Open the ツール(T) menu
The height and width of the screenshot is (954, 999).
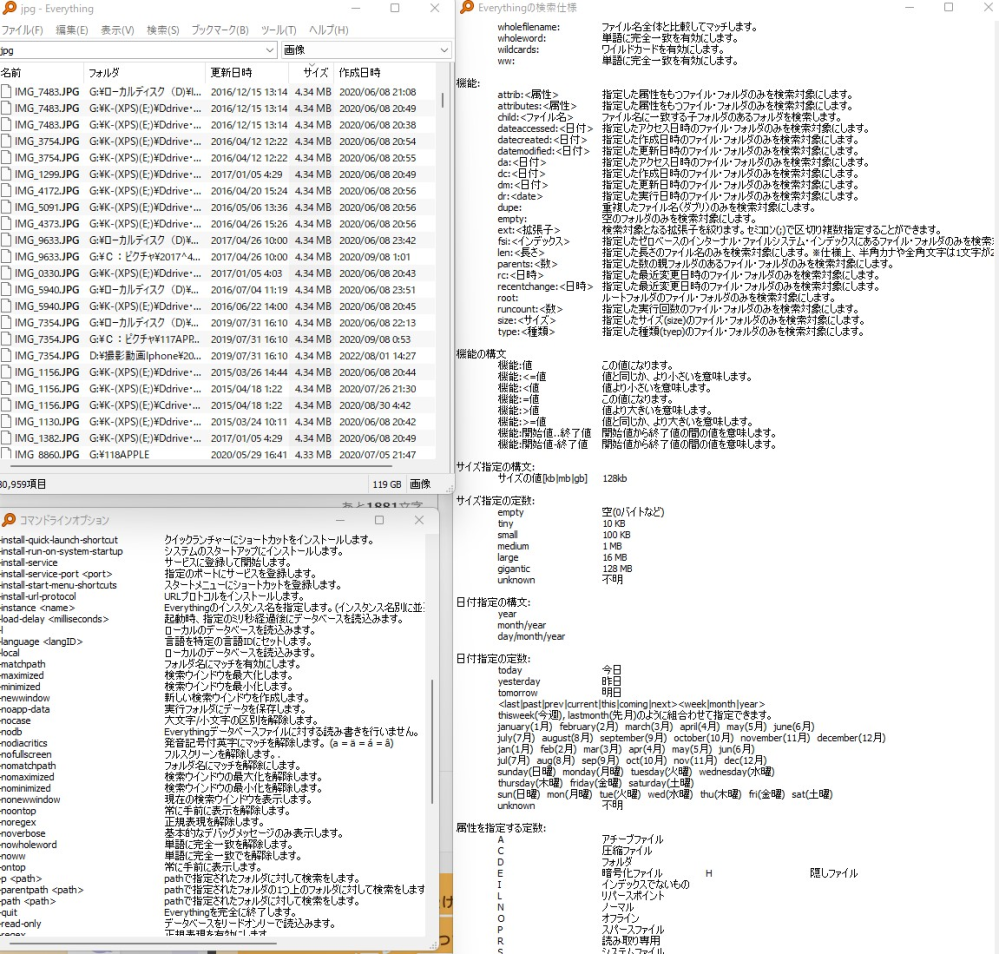pos(278,30)
